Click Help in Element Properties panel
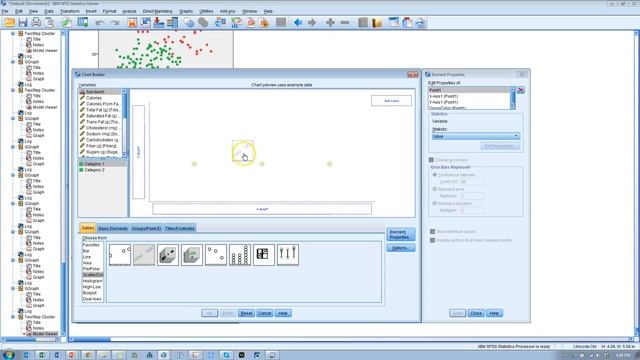The height and width of the screenshot is (360, 640). (494, 313)
